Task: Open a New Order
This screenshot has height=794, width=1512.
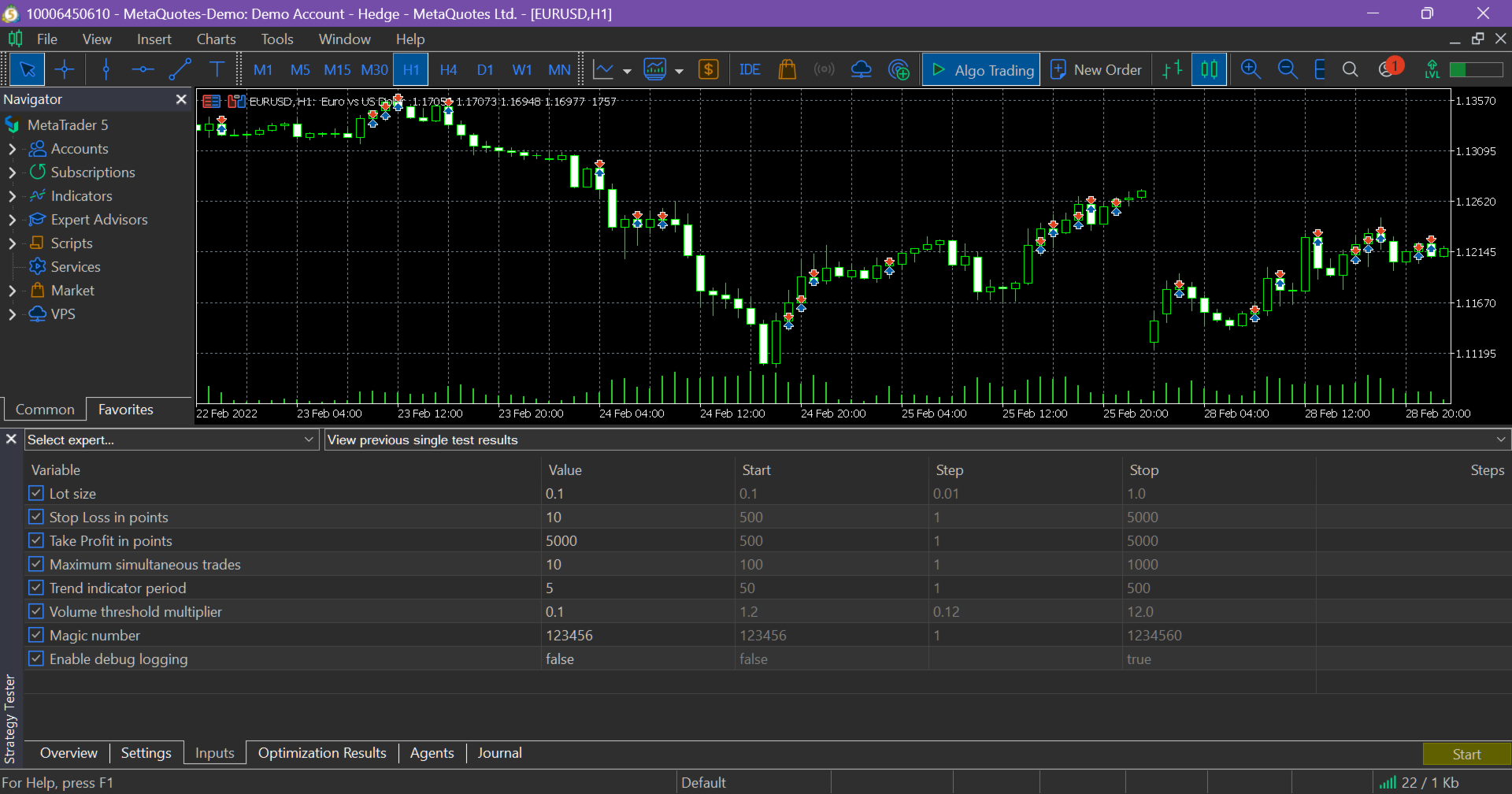Action: pyautogui.click(x=1095, y=70)
